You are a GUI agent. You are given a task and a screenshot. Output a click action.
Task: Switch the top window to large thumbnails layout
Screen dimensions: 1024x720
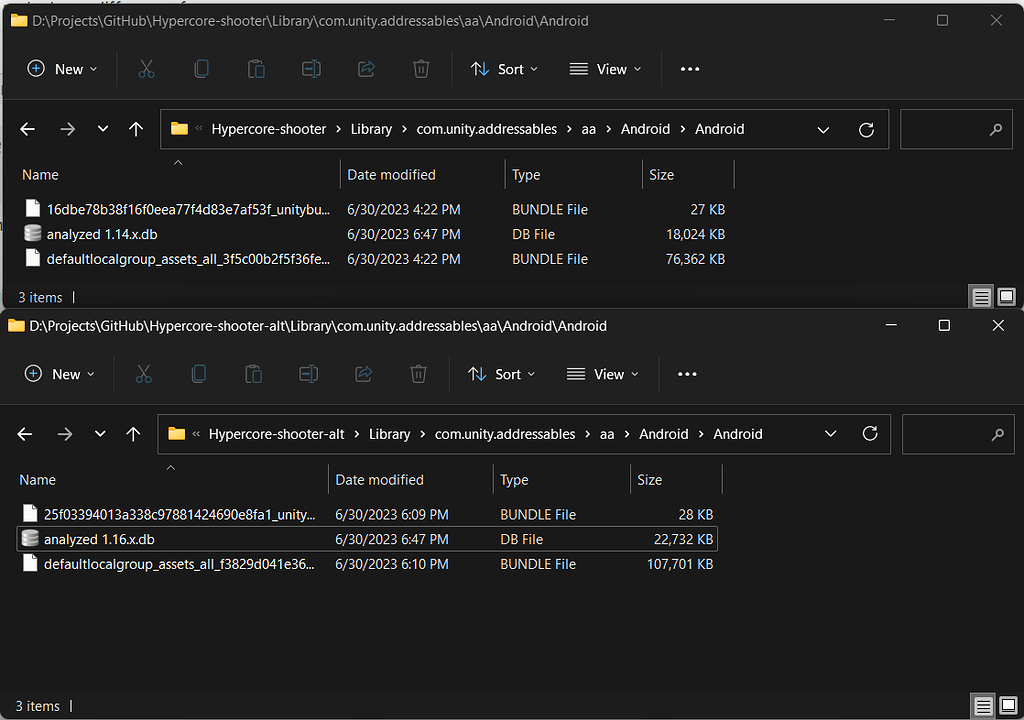click(1006, 296)
